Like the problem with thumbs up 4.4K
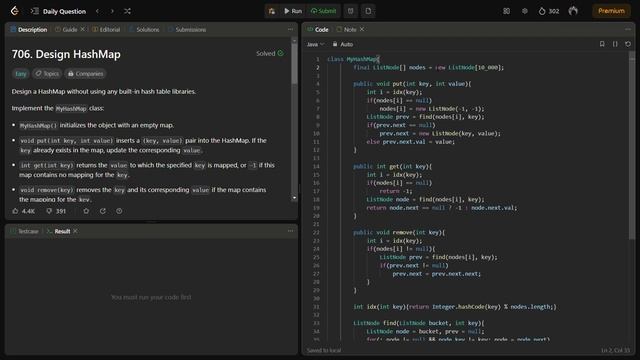This screenshot has height=360, width=640. click(24, 211)
